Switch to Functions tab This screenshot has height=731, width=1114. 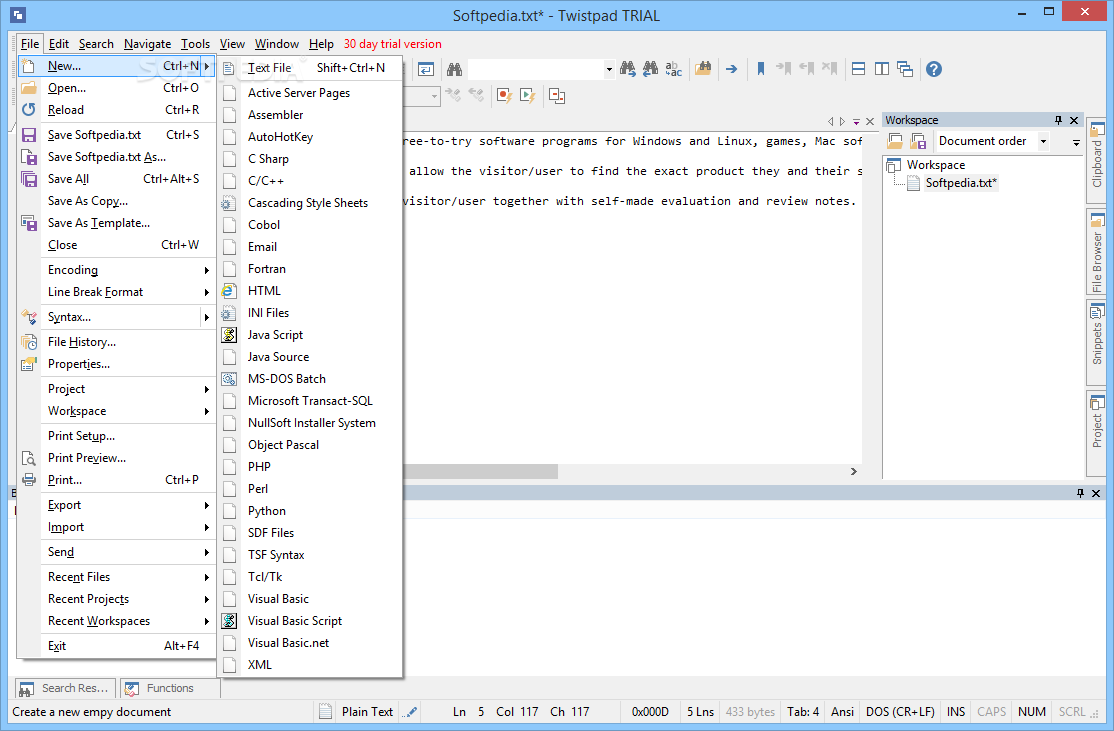click(169, 688)
